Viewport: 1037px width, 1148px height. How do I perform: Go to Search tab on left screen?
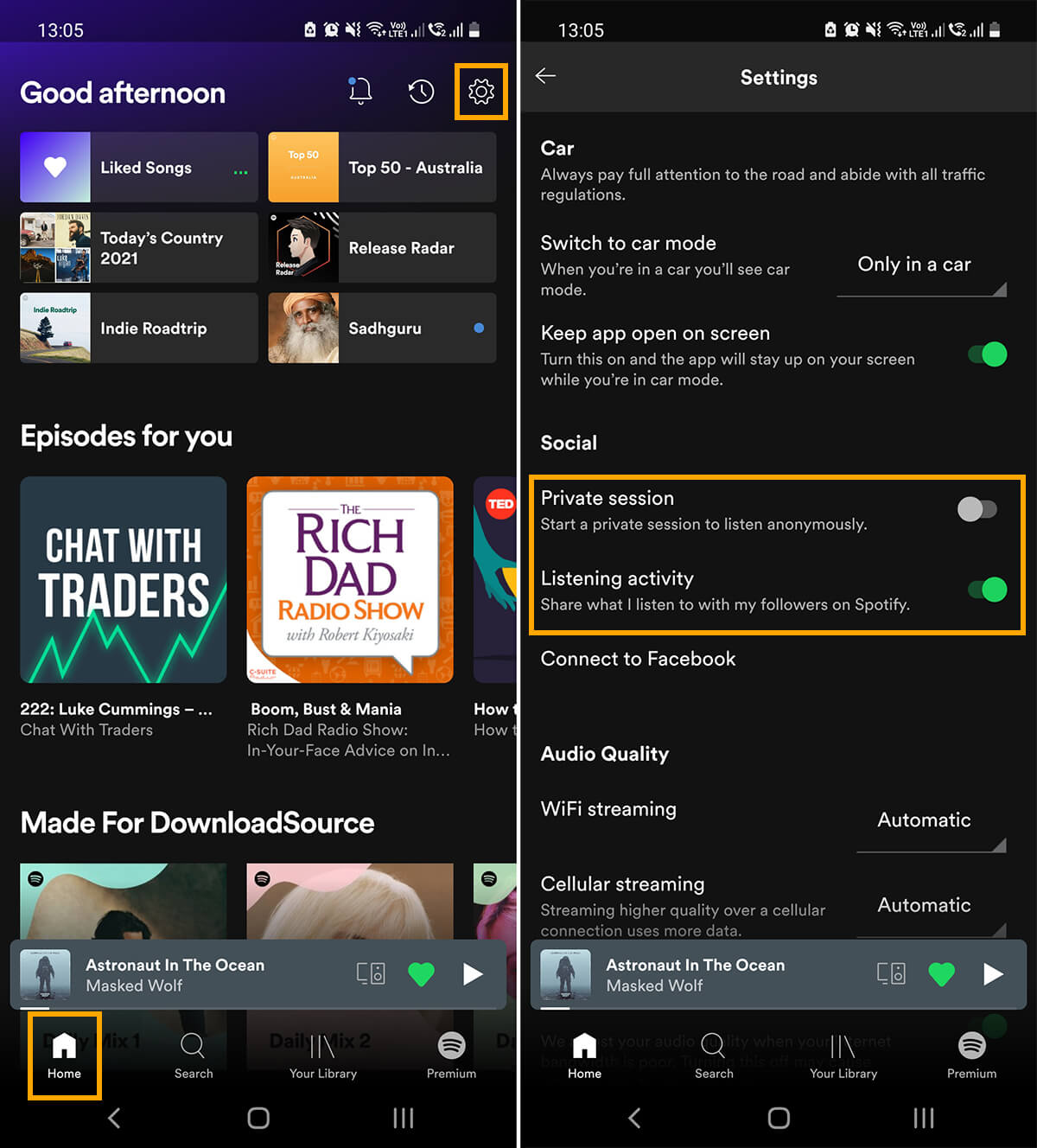[193, 1056]
